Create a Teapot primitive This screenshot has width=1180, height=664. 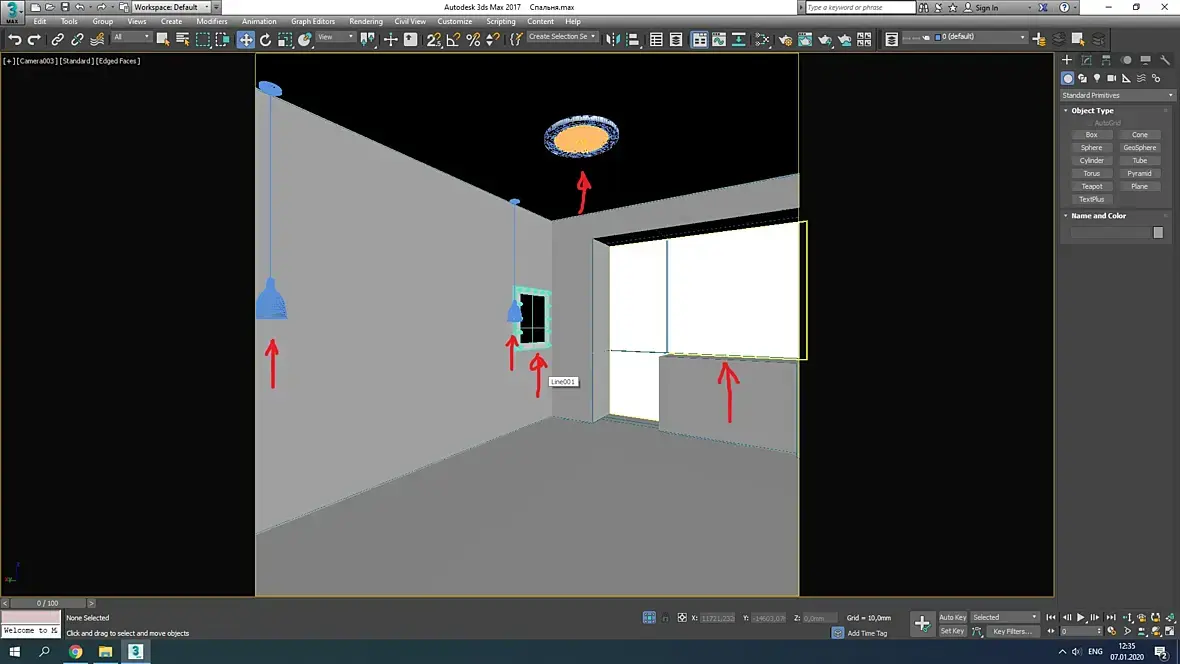(1091, 187)
